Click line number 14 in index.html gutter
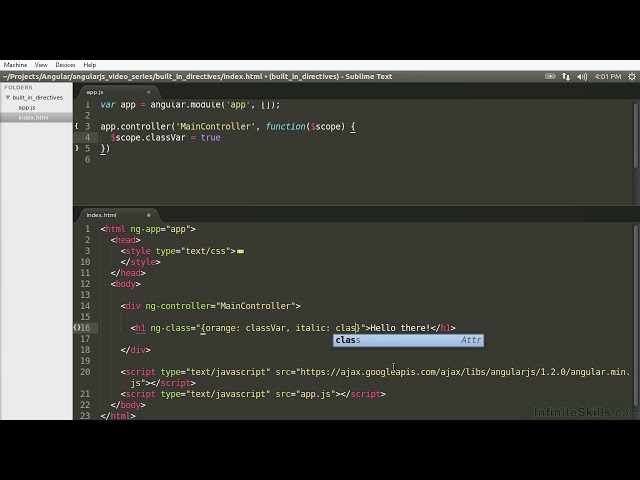 point(85,306)
